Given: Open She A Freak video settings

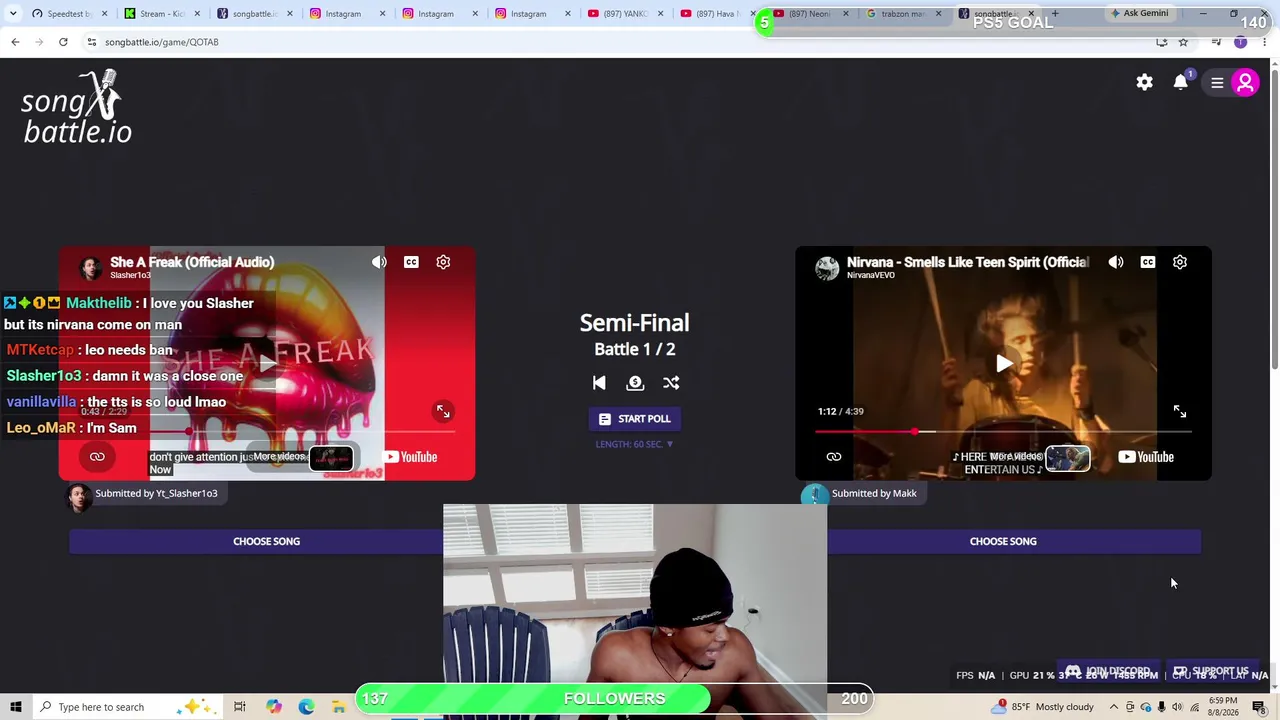Looking at the screenshot, I should tap(443, 262).
